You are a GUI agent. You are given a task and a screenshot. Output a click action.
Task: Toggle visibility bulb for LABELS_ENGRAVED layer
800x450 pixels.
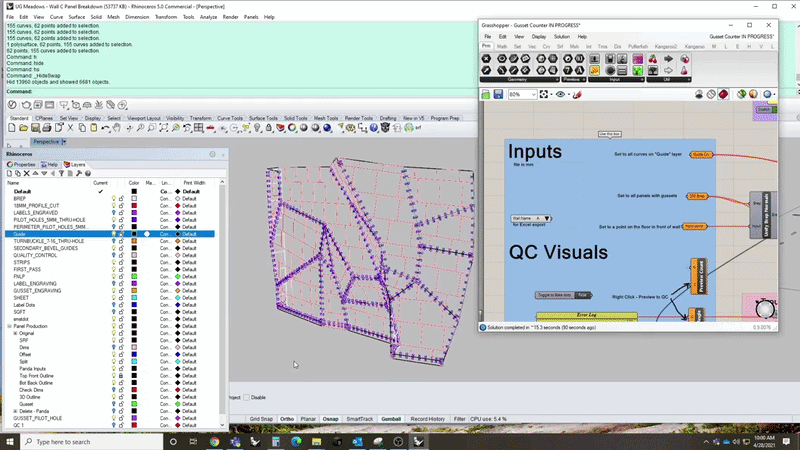coord(113,213)
